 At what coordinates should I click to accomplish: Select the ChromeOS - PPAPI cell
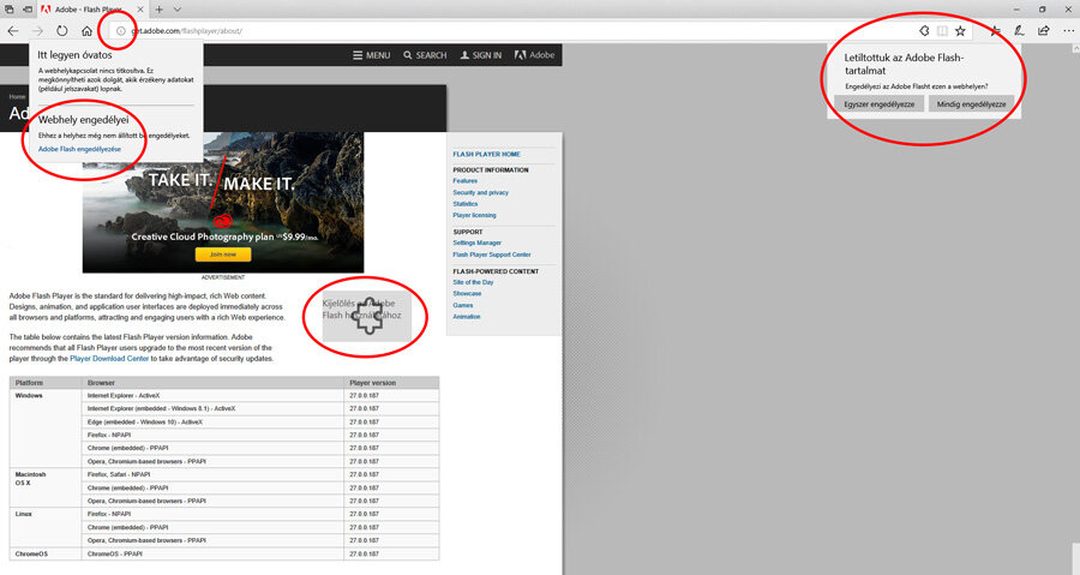pos(213,554)
